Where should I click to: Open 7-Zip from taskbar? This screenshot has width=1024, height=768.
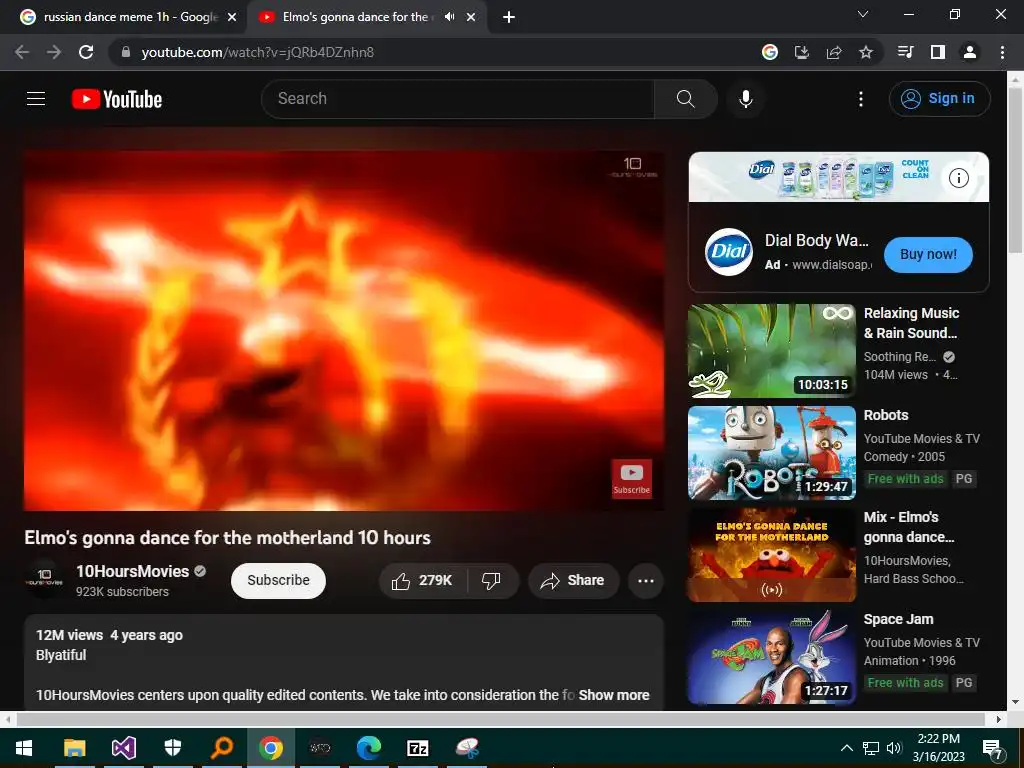[x=418, y=748]
